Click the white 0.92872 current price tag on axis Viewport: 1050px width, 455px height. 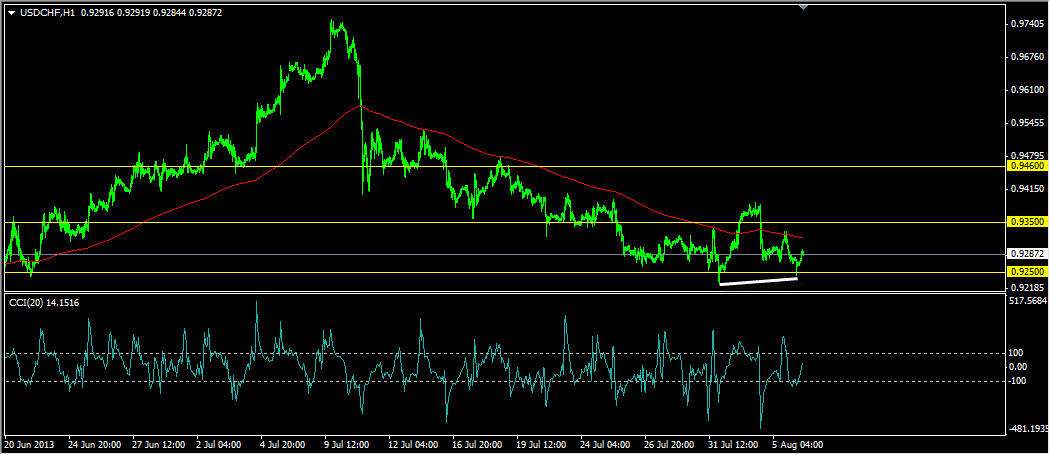[x=1025, y=254]
